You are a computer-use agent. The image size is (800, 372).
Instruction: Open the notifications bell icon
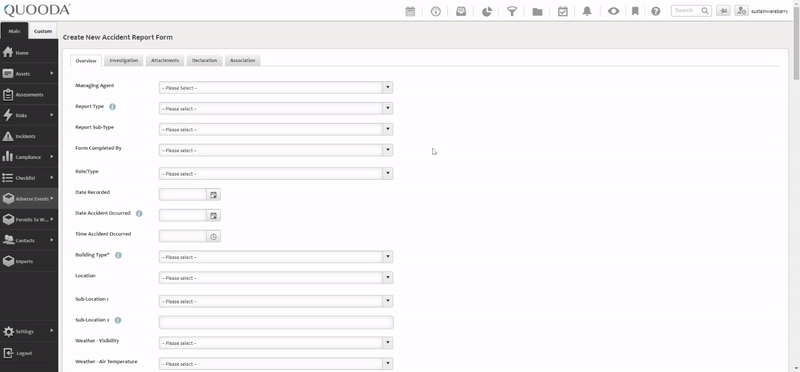(587, 11)
